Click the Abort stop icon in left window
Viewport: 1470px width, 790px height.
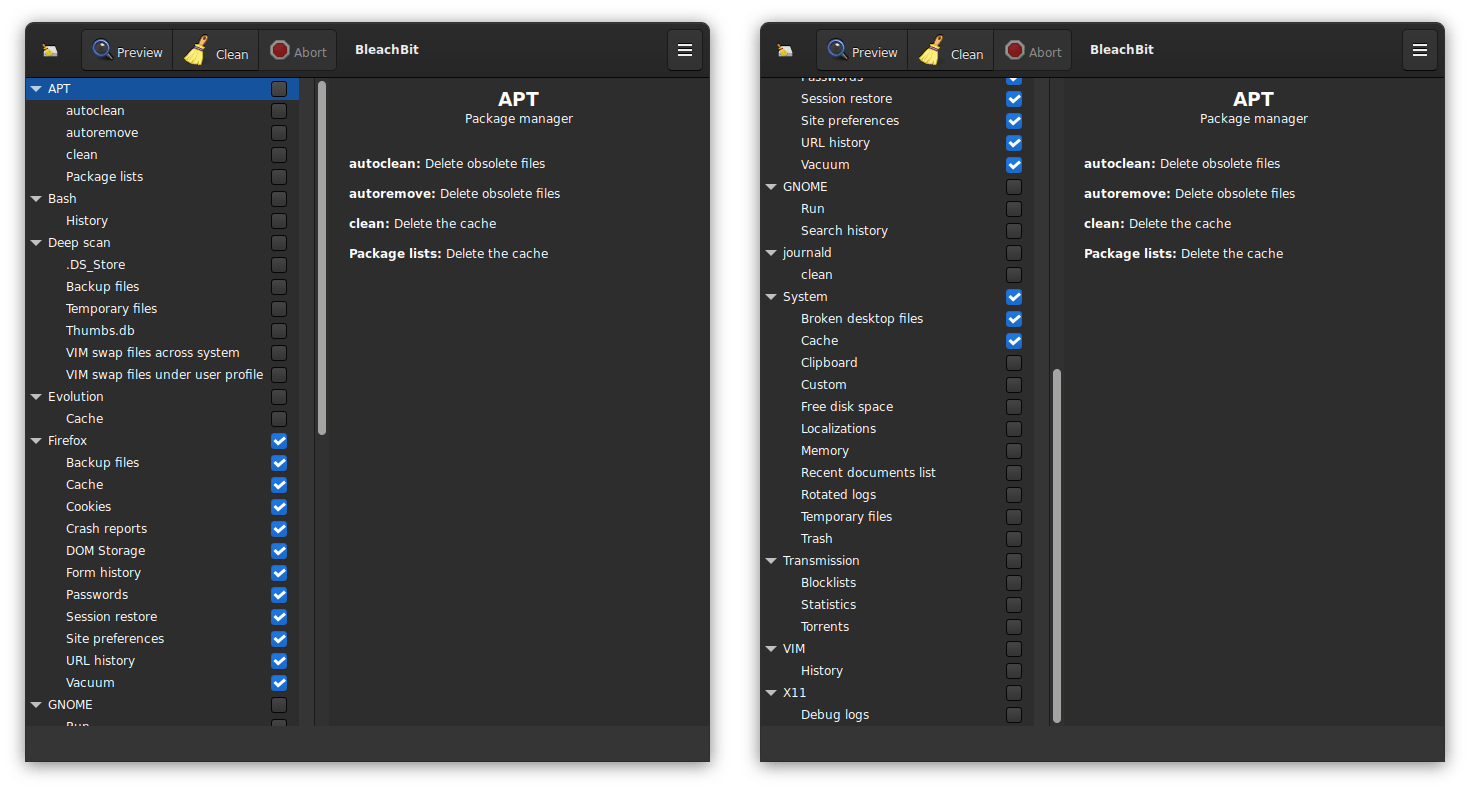(279, 50)
